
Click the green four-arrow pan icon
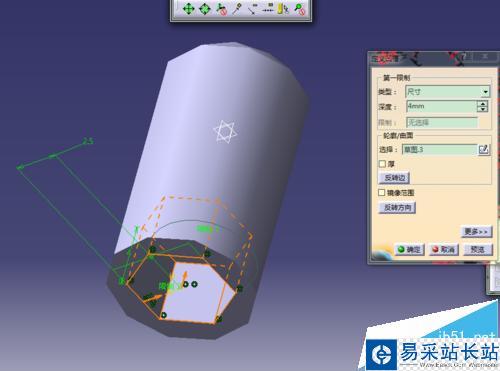188,8
